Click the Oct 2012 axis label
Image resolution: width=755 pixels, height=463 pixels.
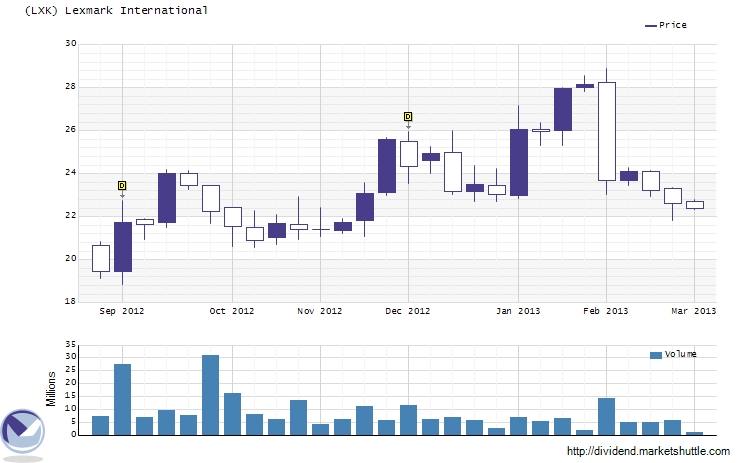[232, 311]
